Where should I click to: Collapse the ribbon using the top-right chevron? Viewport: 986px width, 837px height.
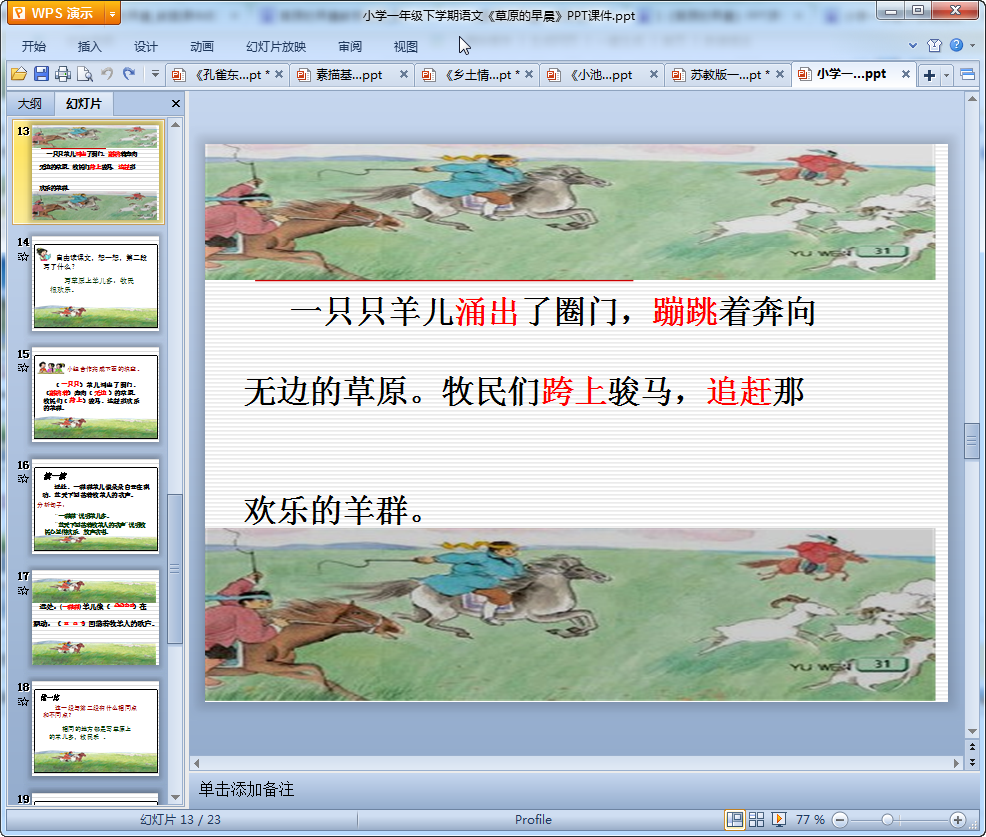pyautogui.click(x=913, y=45)
